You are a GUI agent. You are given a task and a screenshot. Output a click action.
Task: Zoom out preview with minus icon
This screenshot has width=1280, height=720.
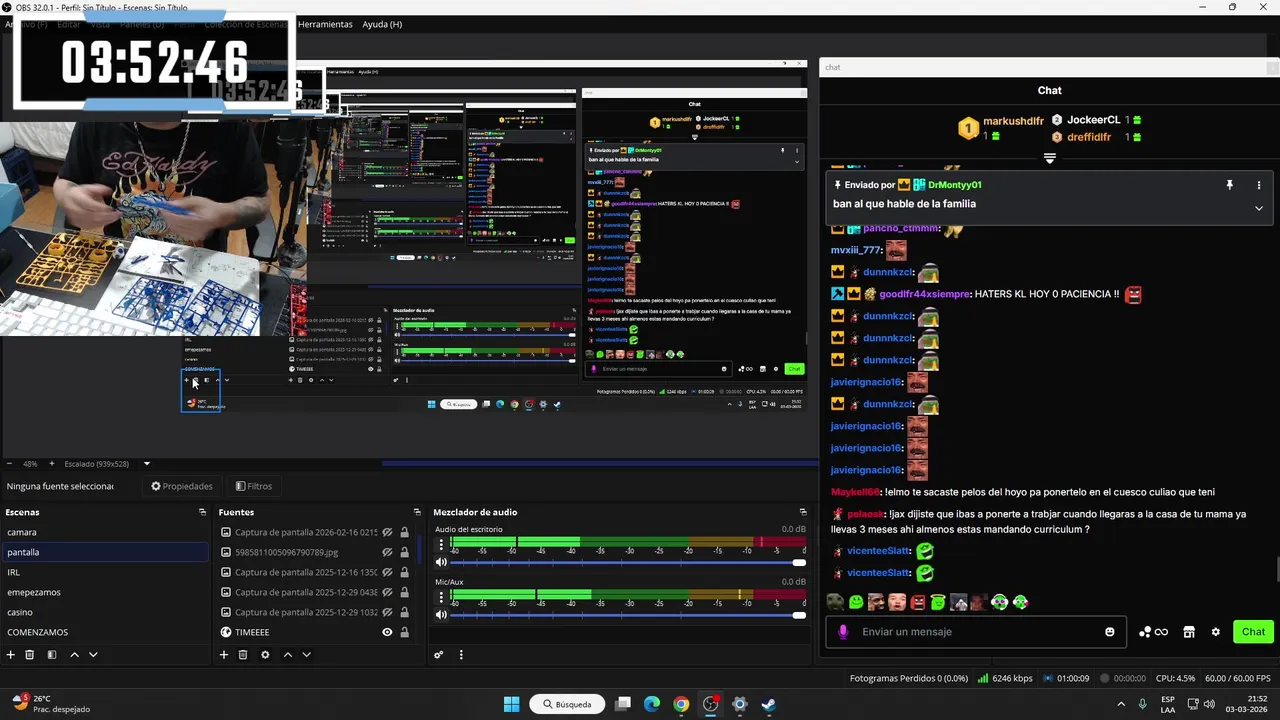pos(10,464)
